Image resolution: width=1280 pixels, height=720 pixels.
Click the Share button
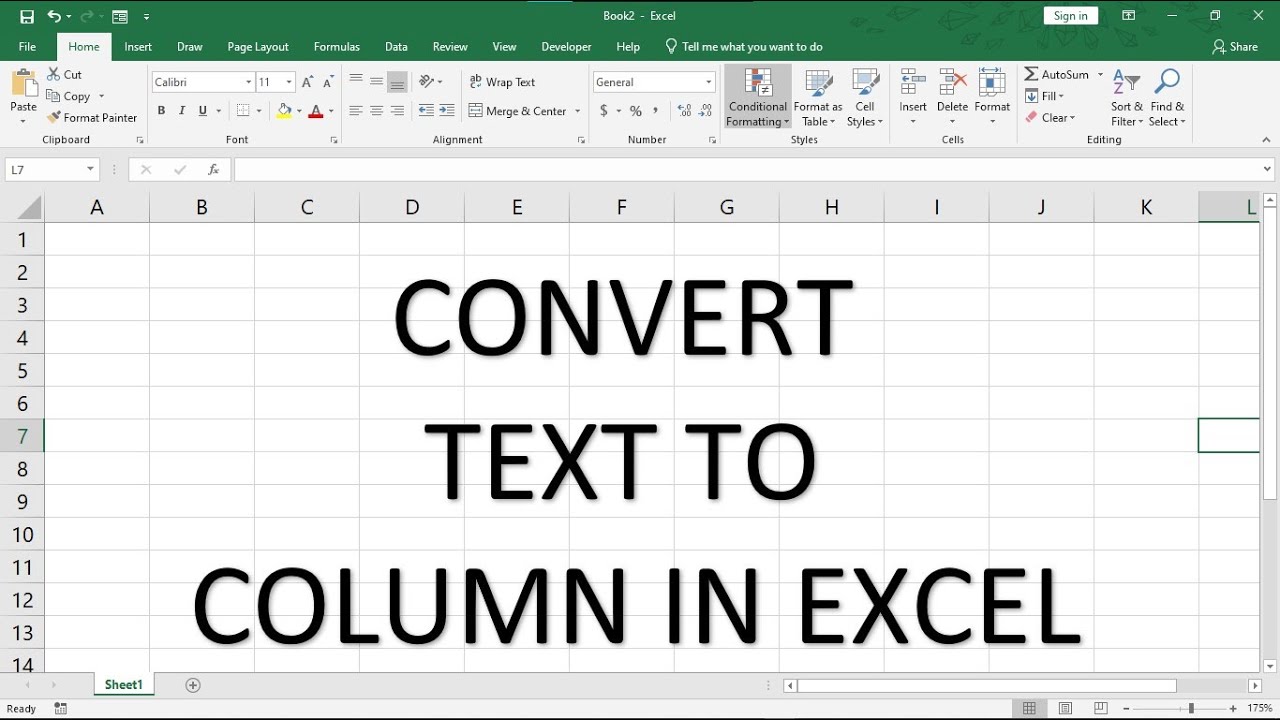(1235, 47)
